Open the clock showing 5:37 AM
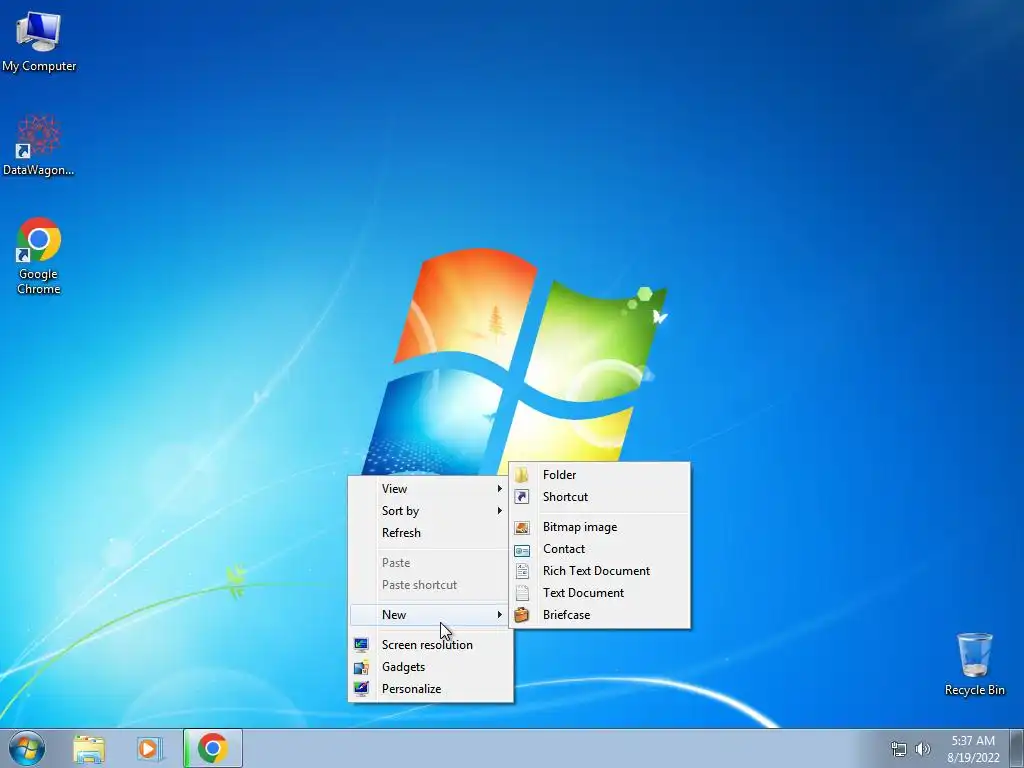 click(973, 749)
